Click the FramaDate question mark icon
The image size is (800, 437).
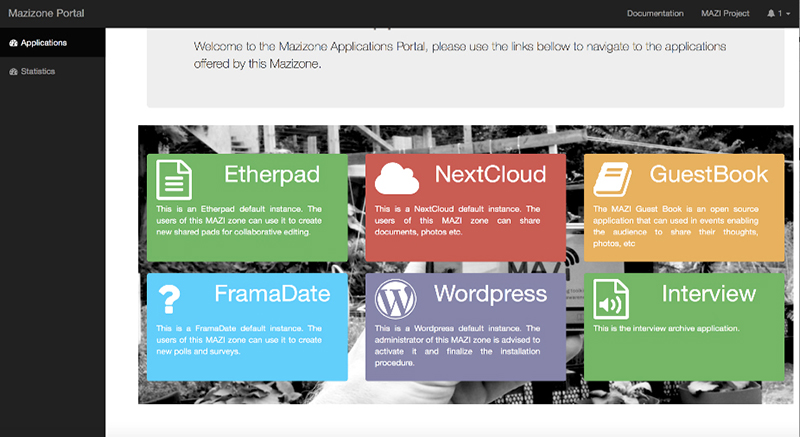point(169,299)
